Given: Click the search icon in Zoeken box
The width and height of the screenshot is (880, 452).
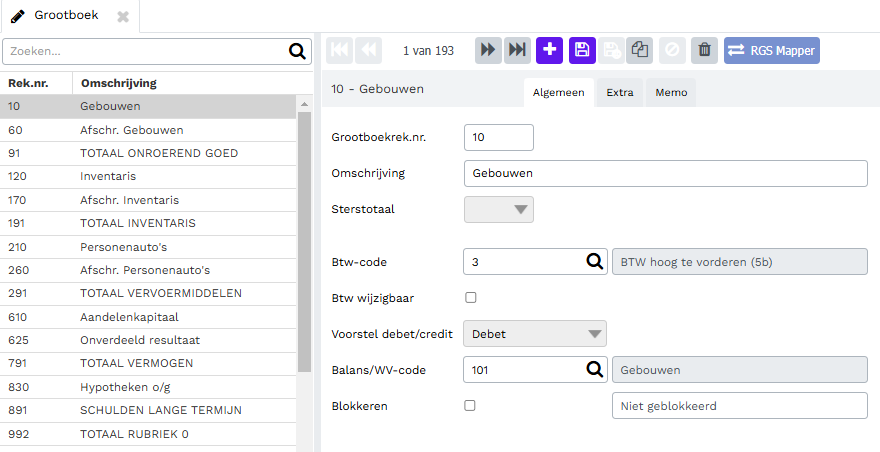Looking at the screenshot, I should click(x=297, y=51).
